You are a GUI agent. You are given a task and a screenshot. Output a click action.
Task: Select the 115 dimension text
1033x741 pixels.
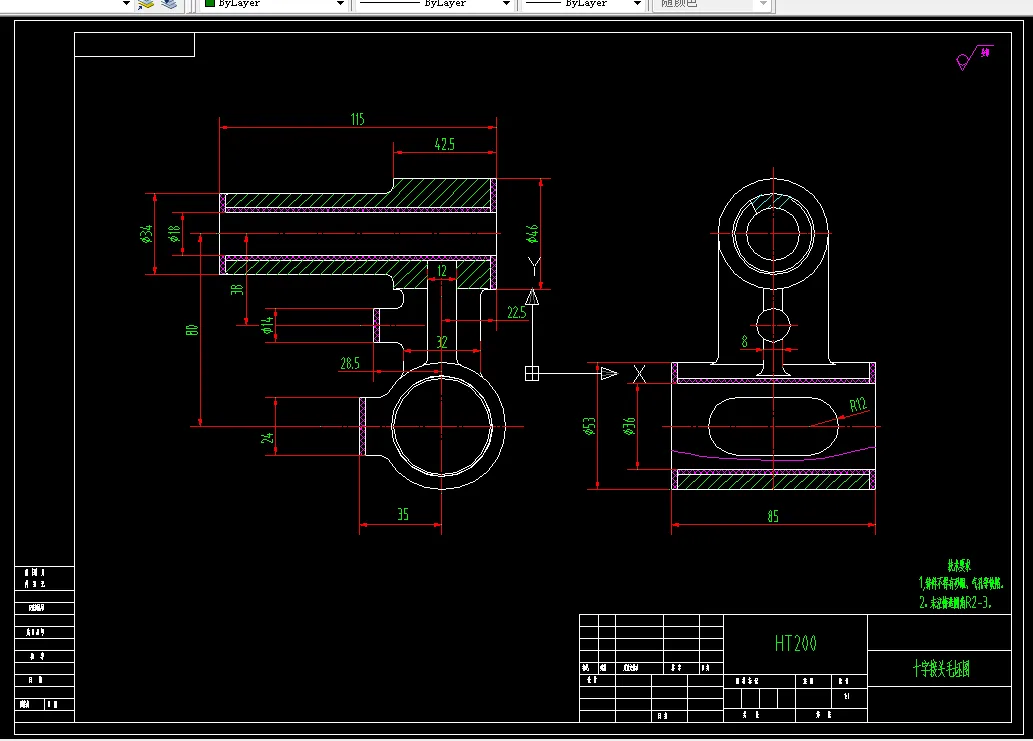[x=357, y=119]
